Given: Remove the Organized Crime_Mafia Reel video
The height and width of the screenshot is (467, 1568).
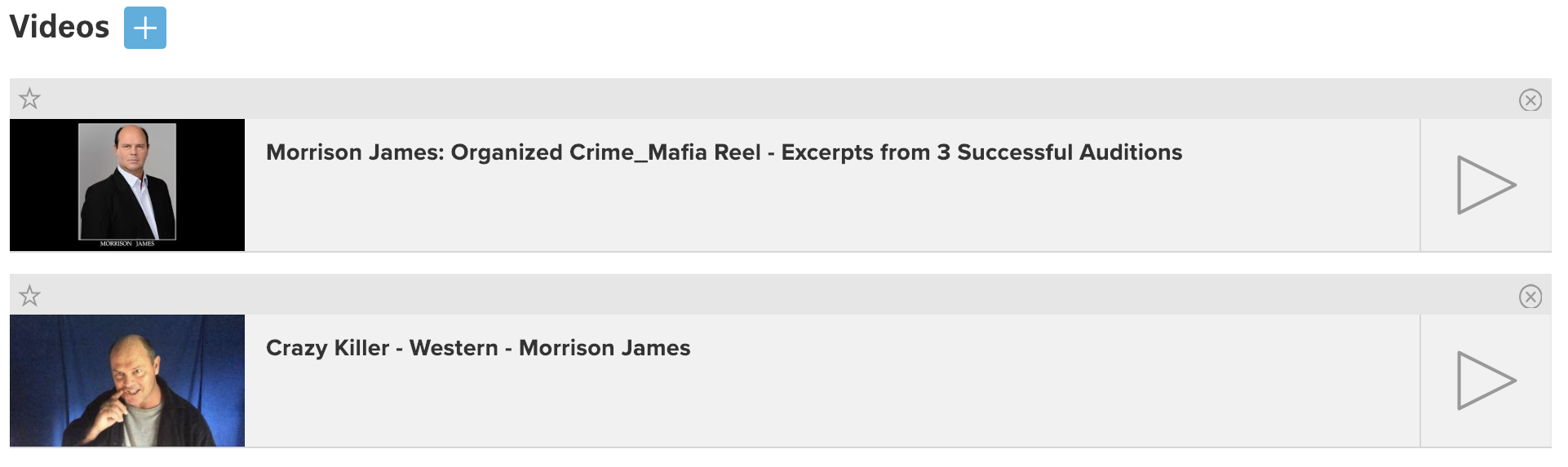Looking at the screenshot, I should [1530, 100].
